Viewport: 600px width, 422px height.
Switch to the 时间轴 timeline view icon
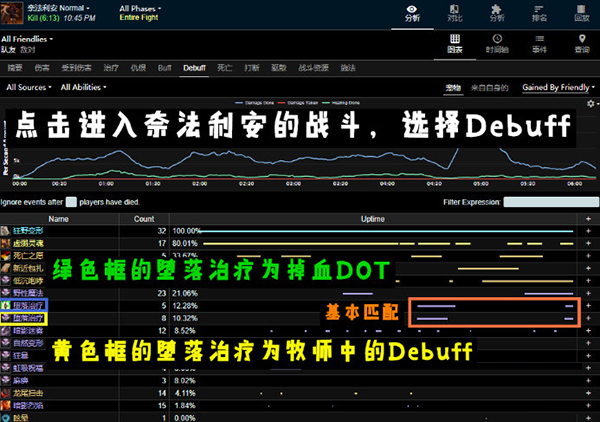coord(496,43)
